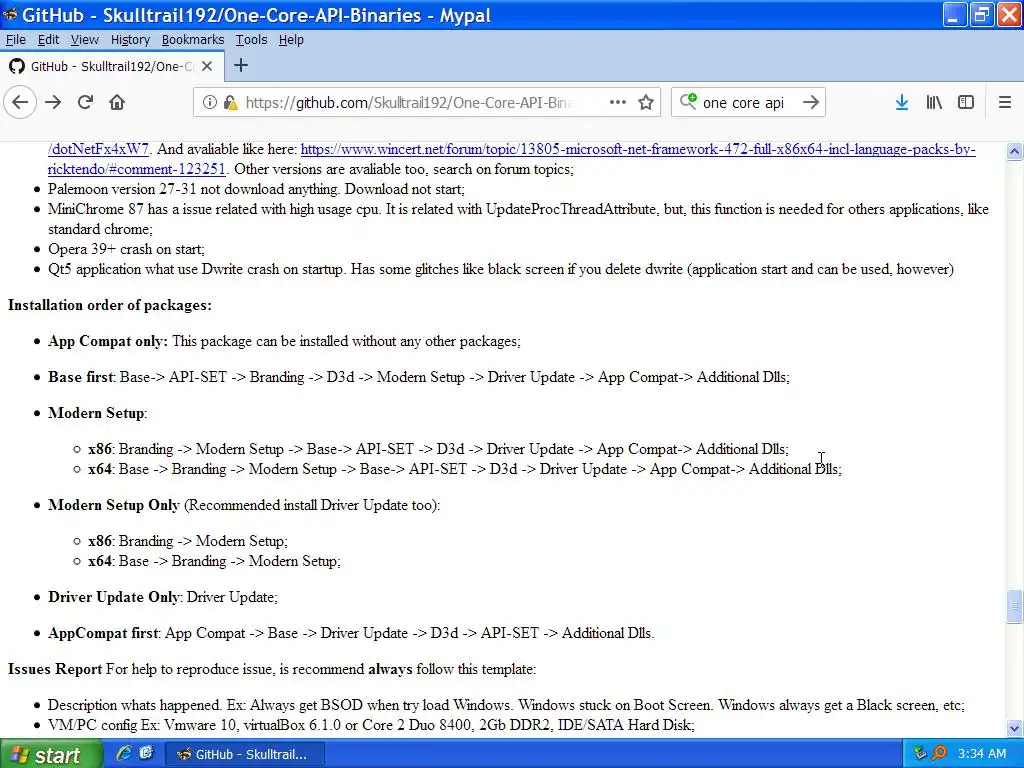Image resolution: width=1024 pixels, height=768 pixels.
Task: Click the 3:34 AM system clock
Action: (x=982, y=754)
